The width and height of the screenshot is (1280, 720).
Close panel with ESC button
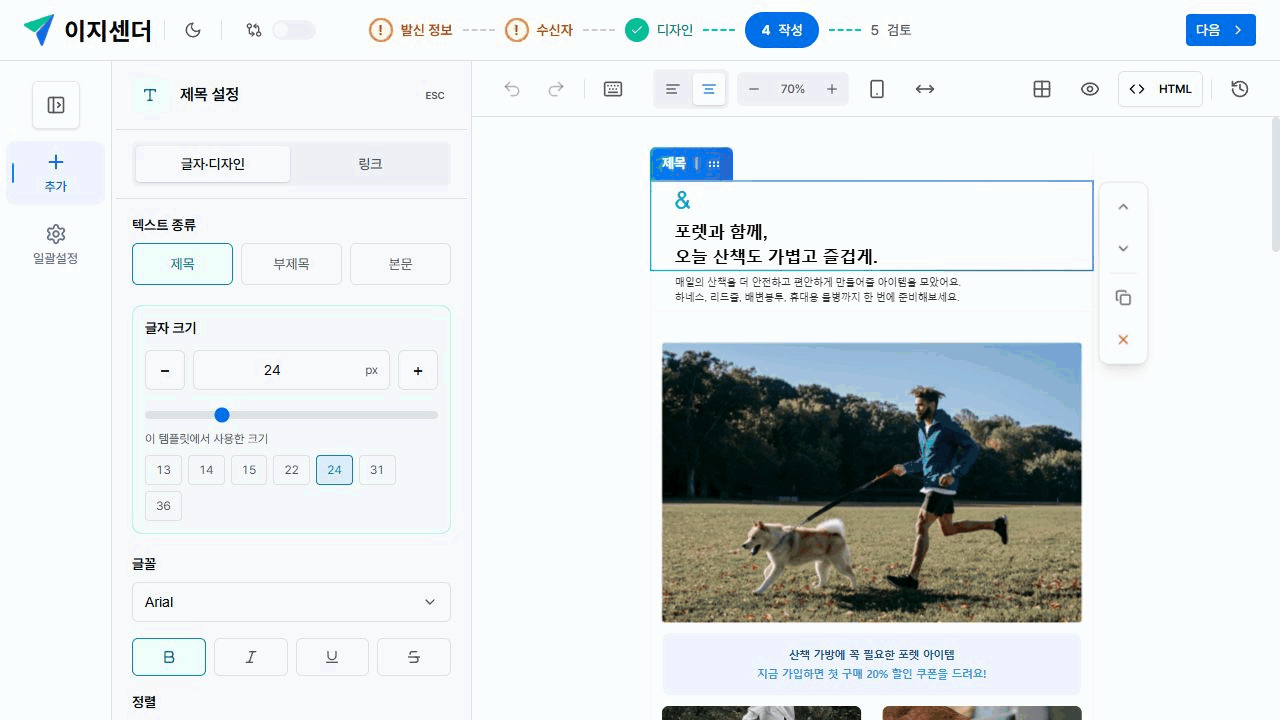click(435, 95)
